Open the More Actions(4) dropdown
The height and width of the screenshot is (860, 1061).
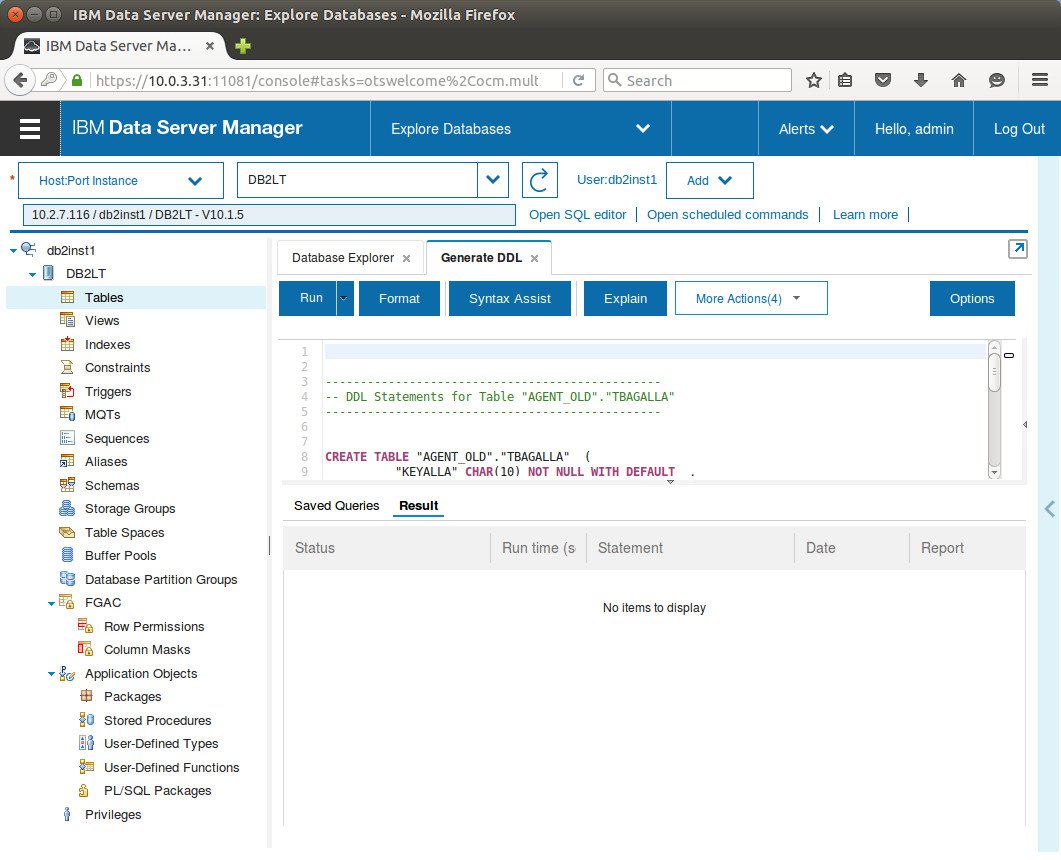[751, 298]
